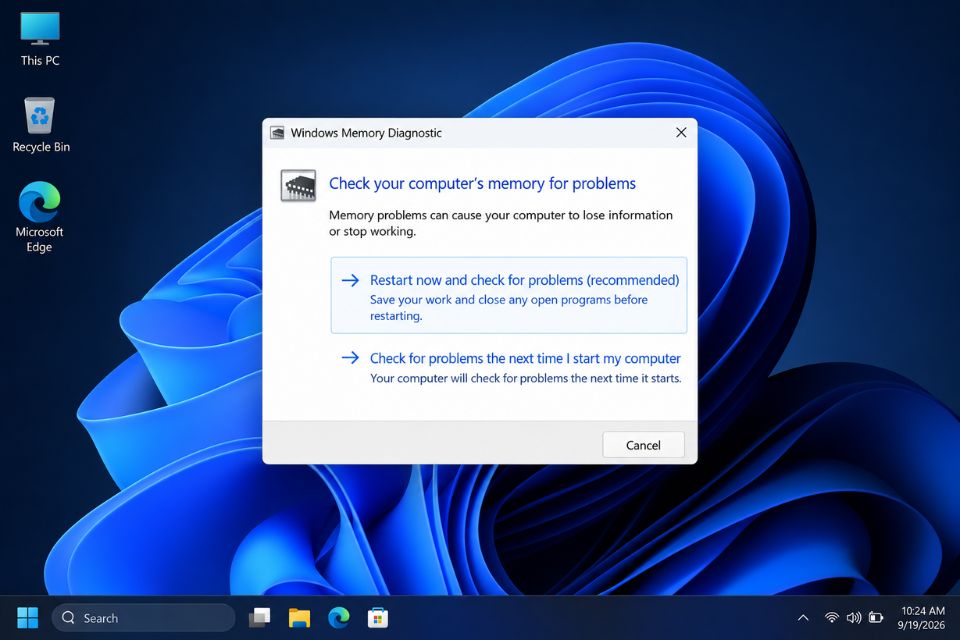The width and height of the screenshot is (960, 640).
Task: Click the speaker volume icon
Action: 853,617
